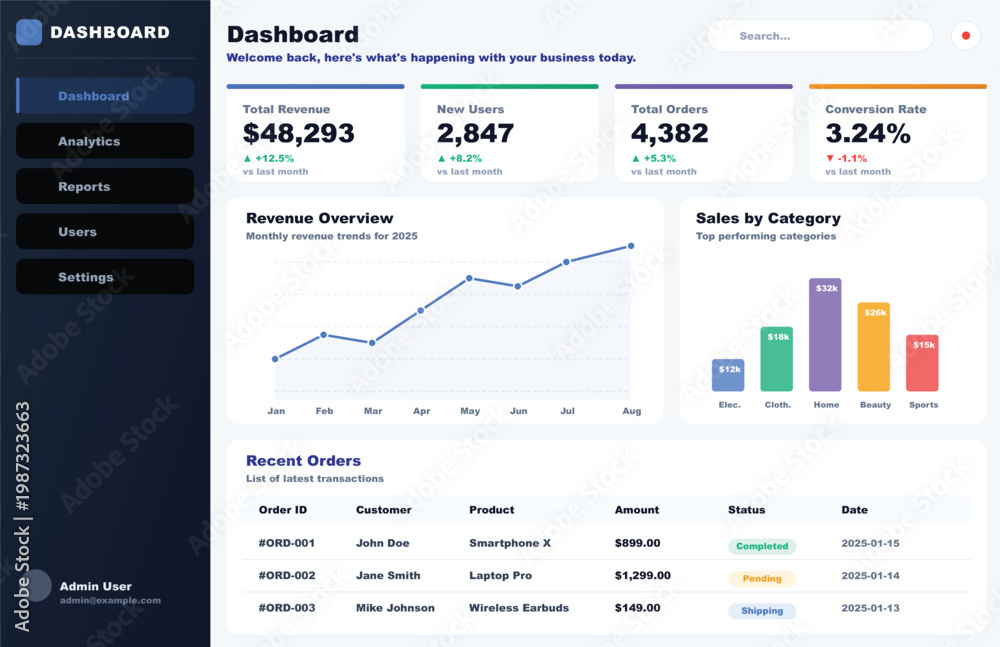Open the Users sidebar section
Screen dimensions: 1000x647
click(105, 232)
